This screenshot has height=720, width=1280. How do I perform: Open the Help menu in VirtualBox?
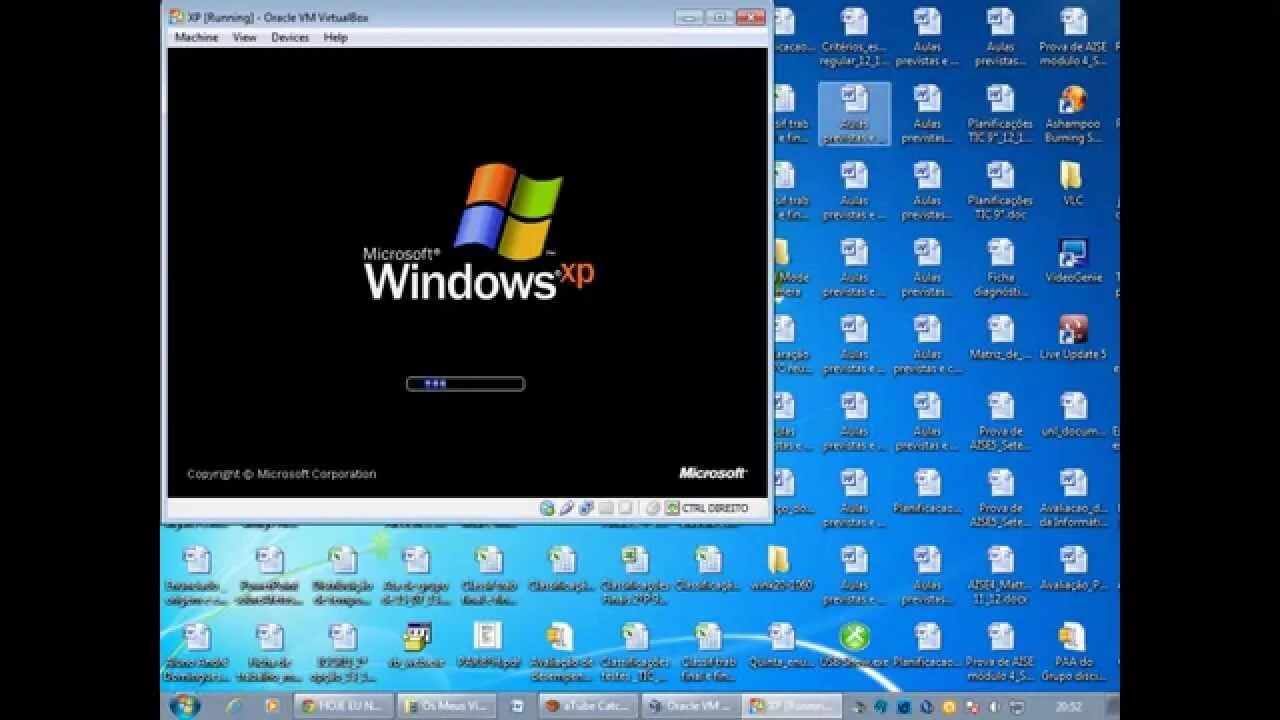click(x=335, y=37)
